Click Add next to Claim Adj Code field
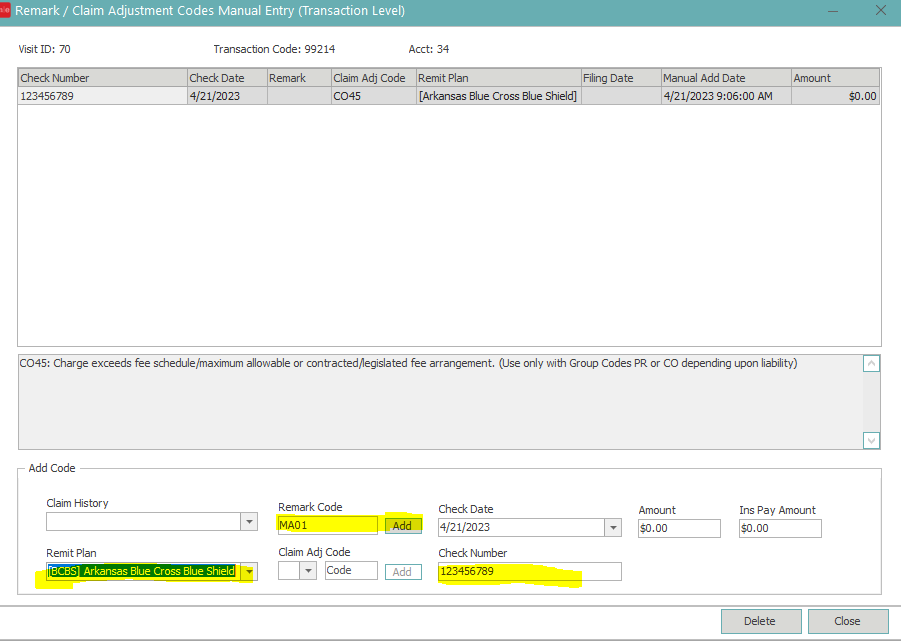Viewport: 901px width, 641px height. [402, 572]
